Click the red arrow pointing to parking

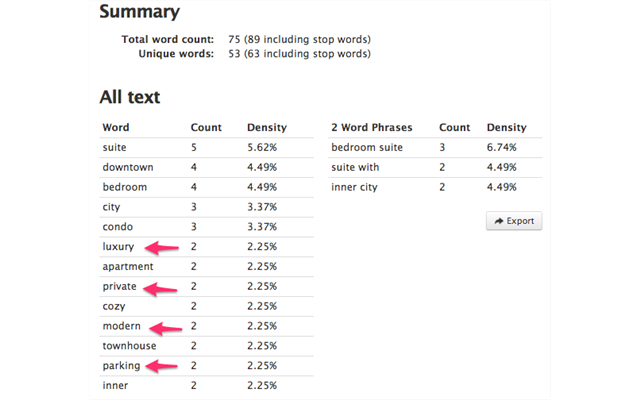(x=163, y=366)
